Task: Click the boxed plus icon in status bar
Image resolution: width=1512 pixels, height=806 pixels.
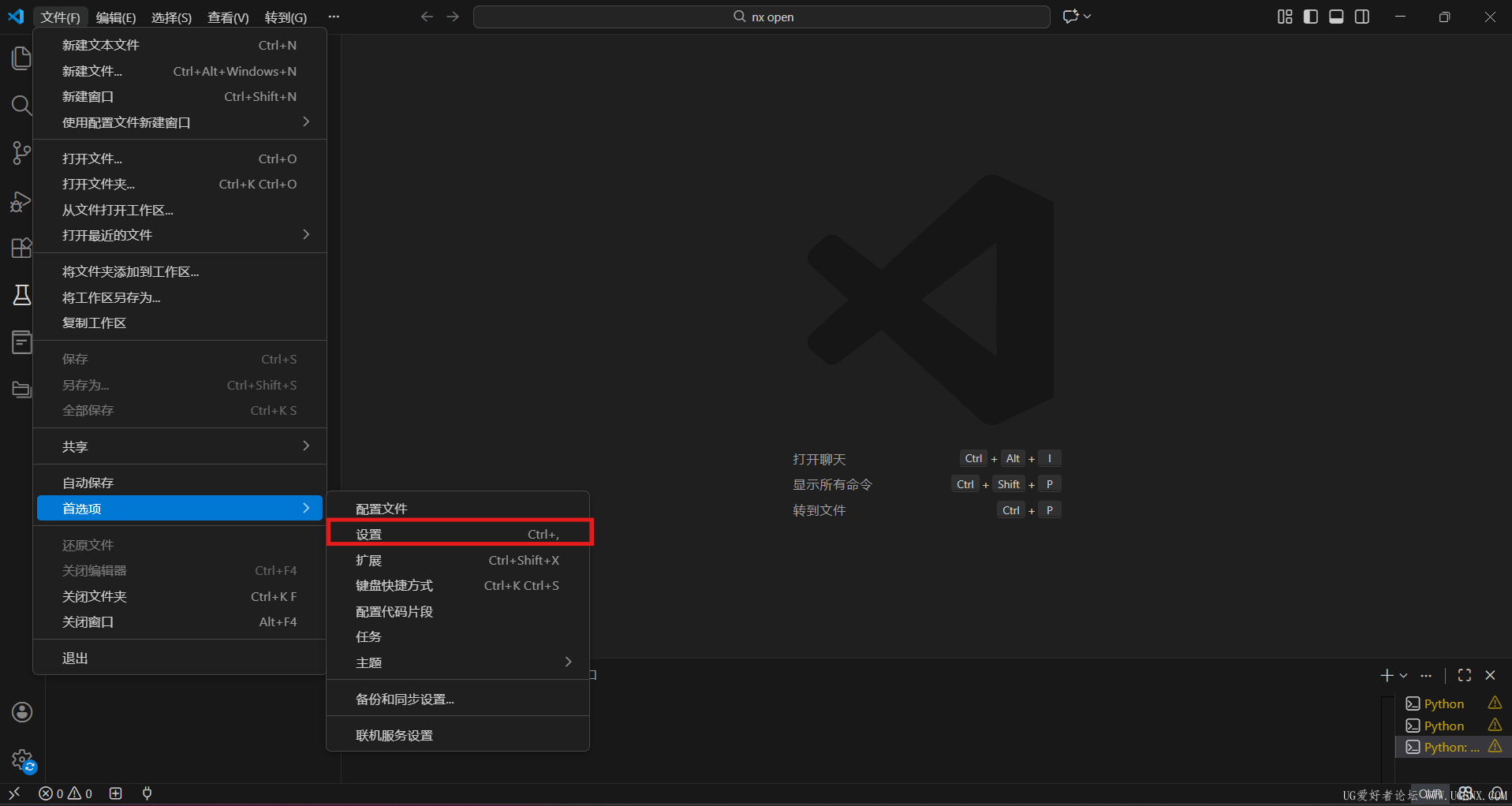Action: 116,793
